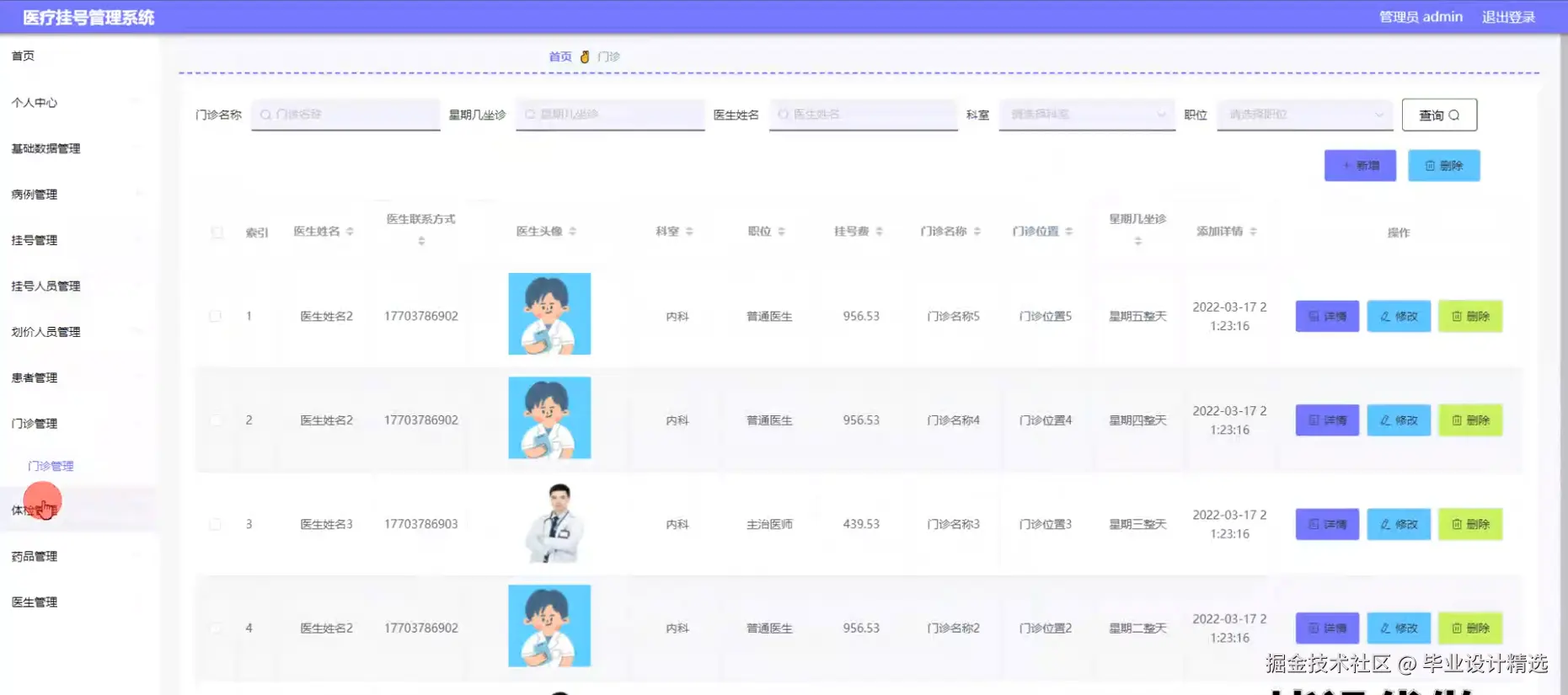The width and height of the screenshot is (1568, 695).
Task: Open doctor avatar in row 门诊名称2
Action: [549, 626]
